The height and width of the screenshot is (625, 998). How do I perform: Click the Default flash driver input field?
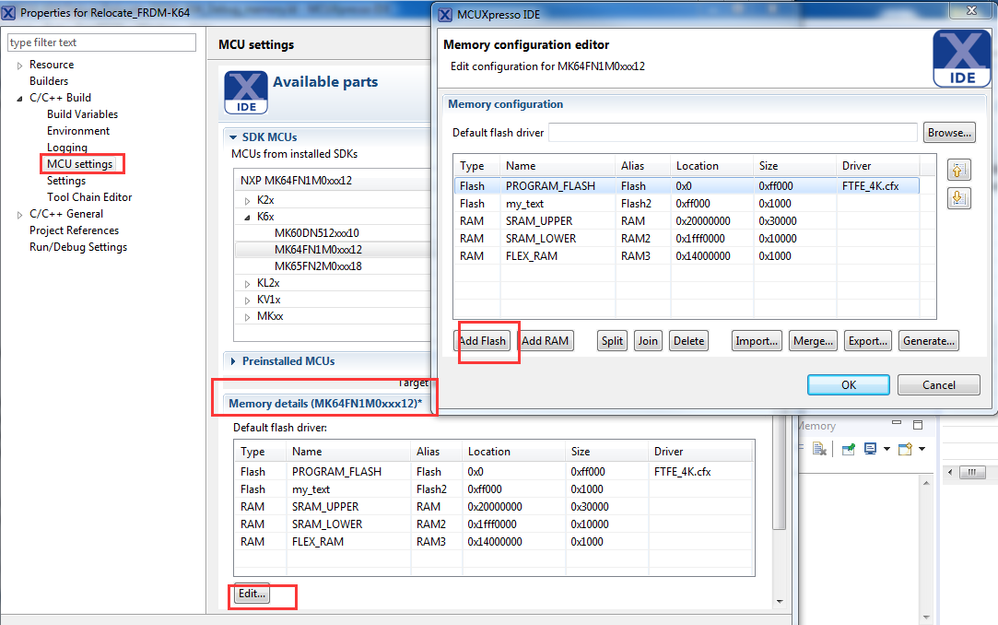click(x=733, y=133)
